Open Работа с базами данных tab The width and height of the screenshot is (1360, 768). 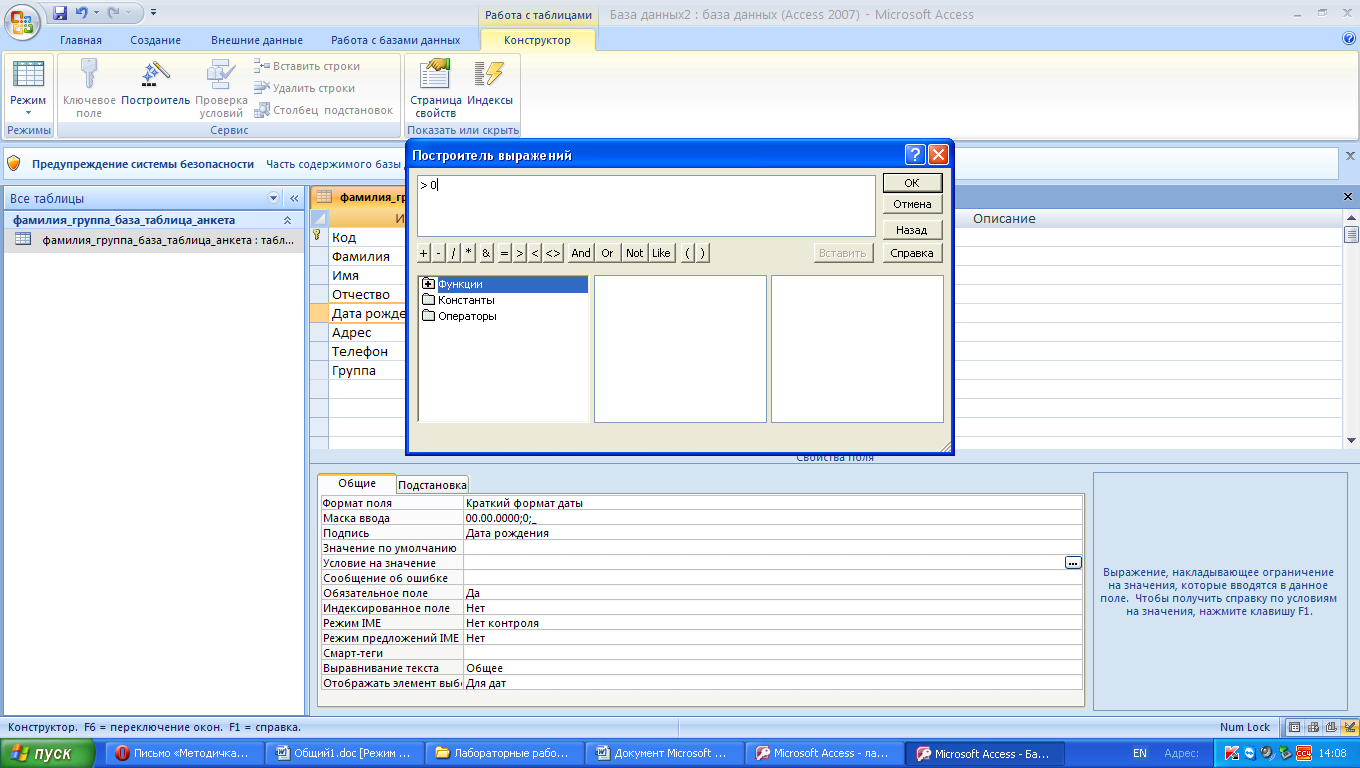(396, 40)
